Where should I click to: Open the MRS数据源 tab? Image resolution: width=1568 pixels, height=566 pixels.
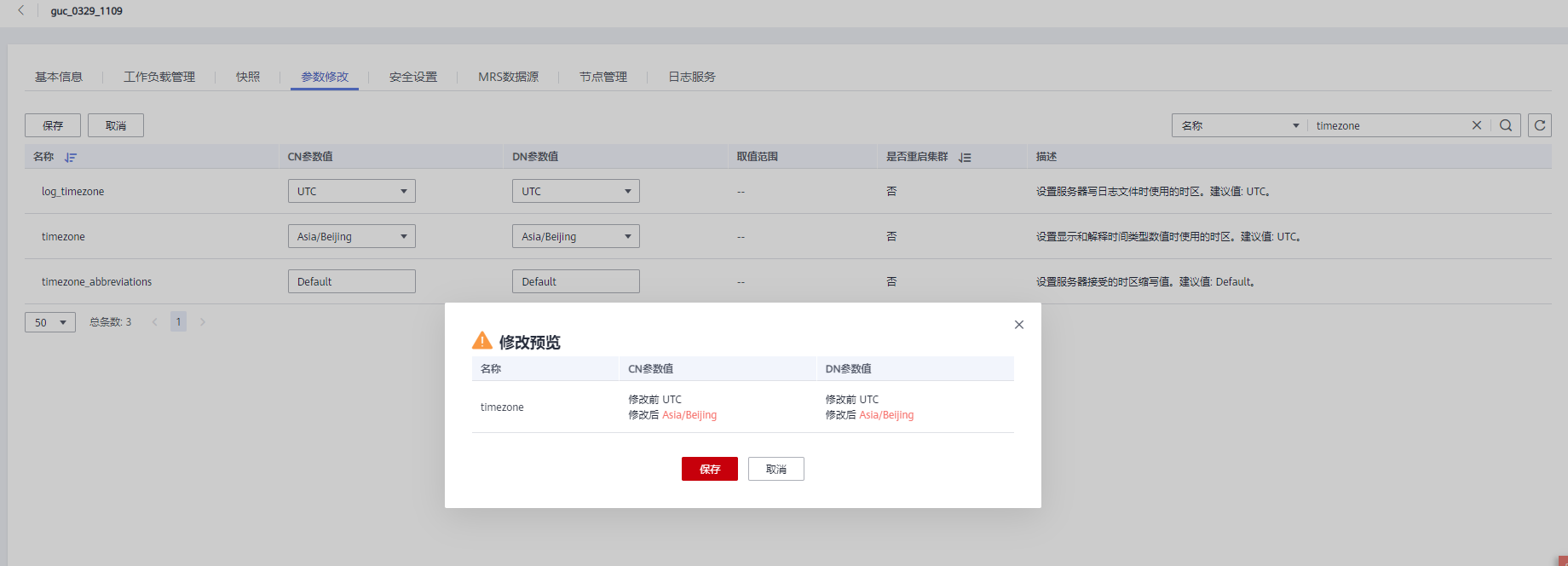point(508,77)
